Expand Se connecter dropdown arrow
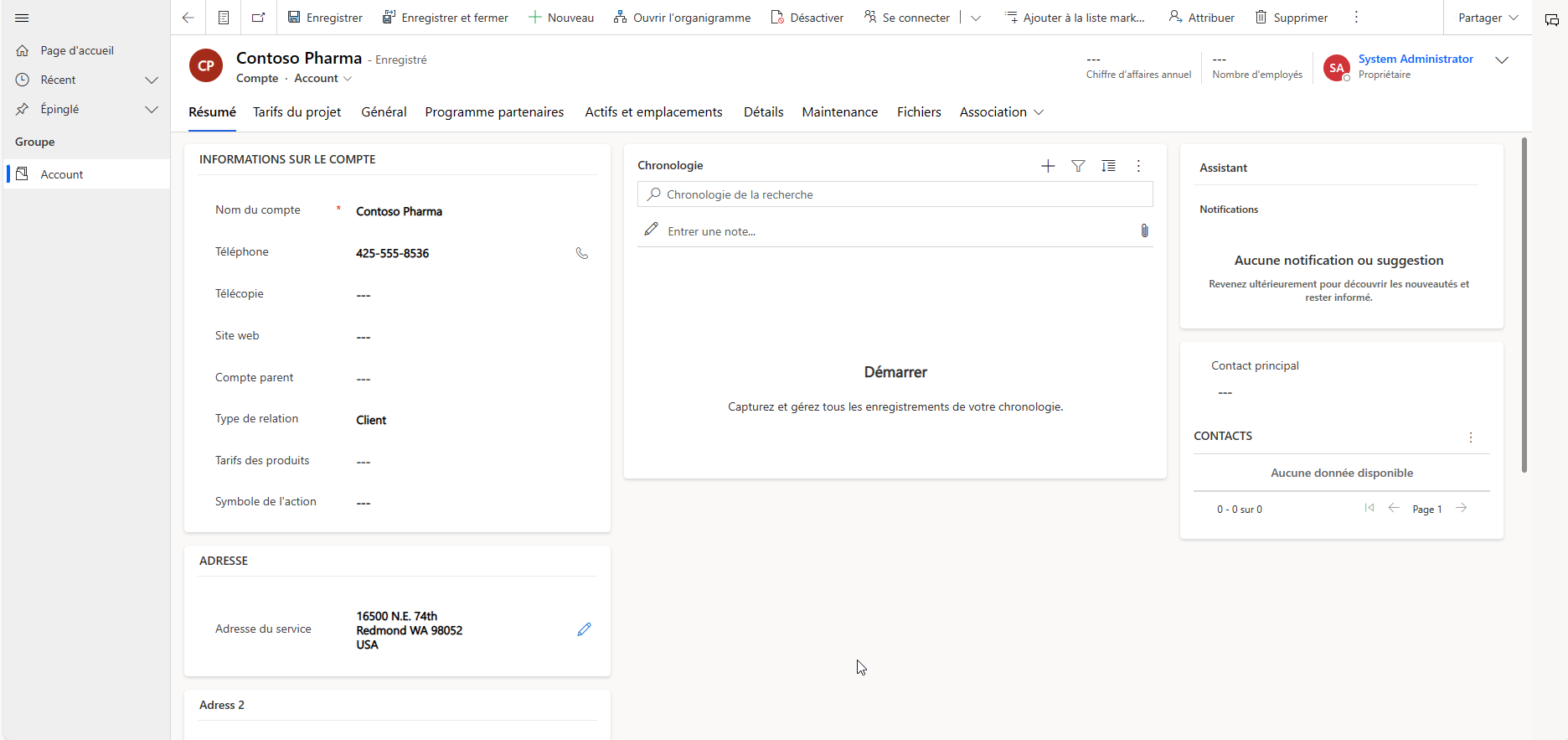This screenshot has width=1568, height=740. tap(976, 18)
